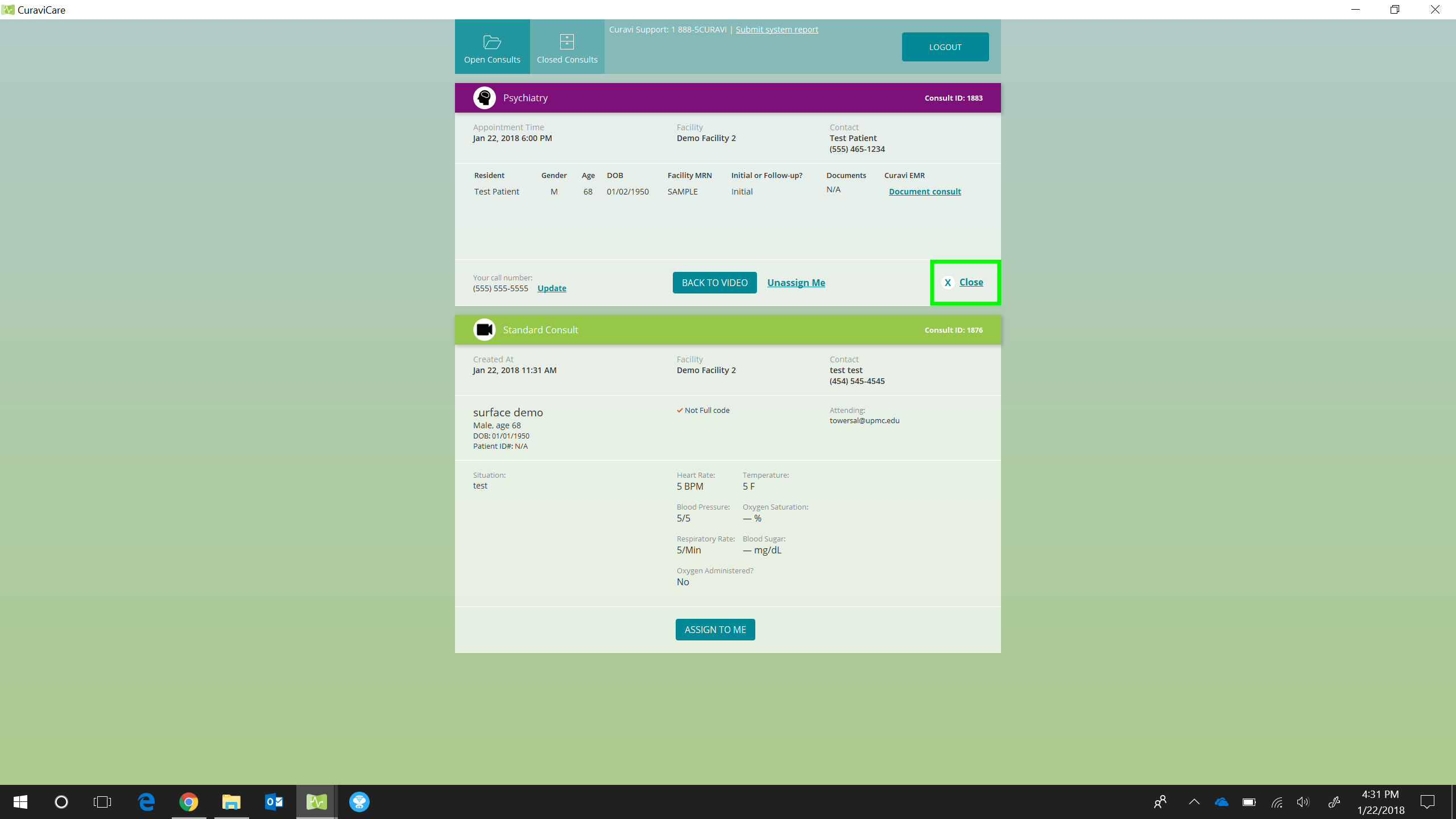Click the X icon beside Close
This screenshot has width=1456, height=819.
point(948,283)
